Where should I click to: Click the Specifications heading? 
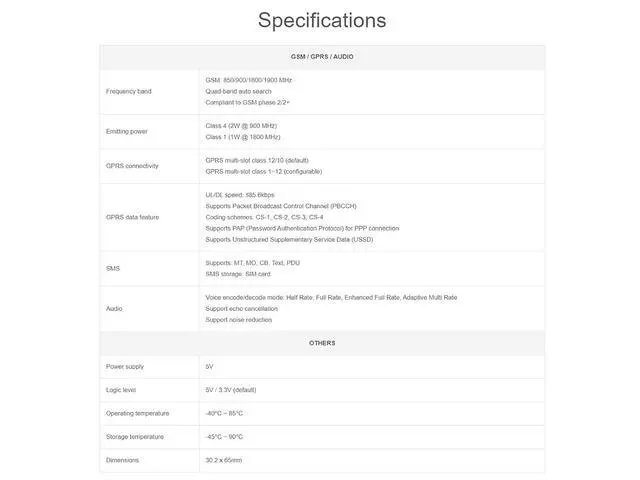pos(322,20)
